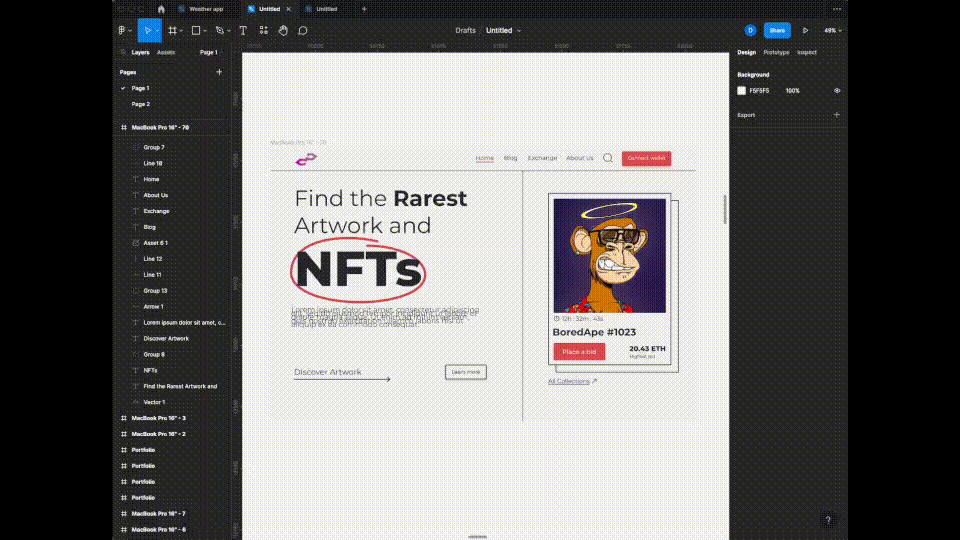
Task: Add a new page with plus
Action: (219, 72)
